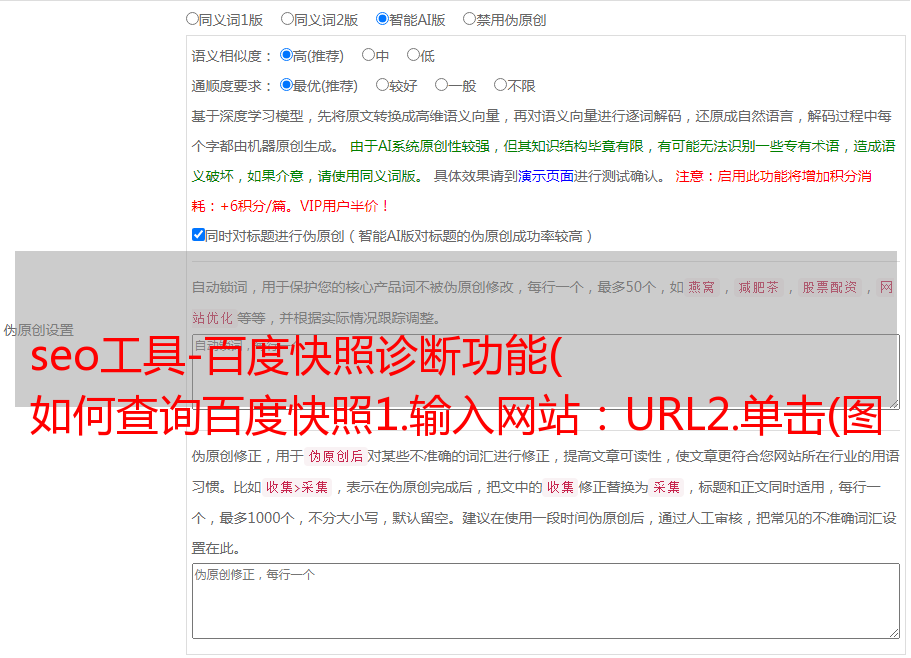The width and height of the screenshot is (911, 658).
Task: Click the 自动锁词 textarea
Action: coord(546,372)
